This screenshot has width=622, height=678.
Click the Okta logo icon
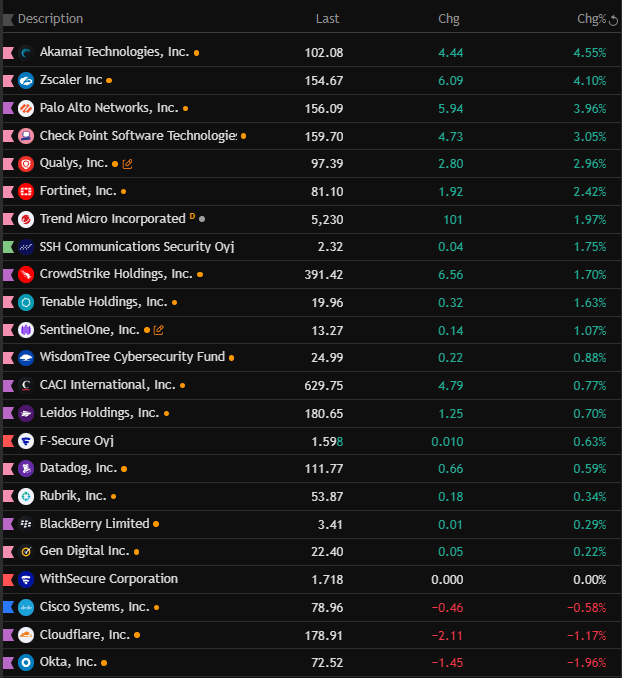point(26,662)
